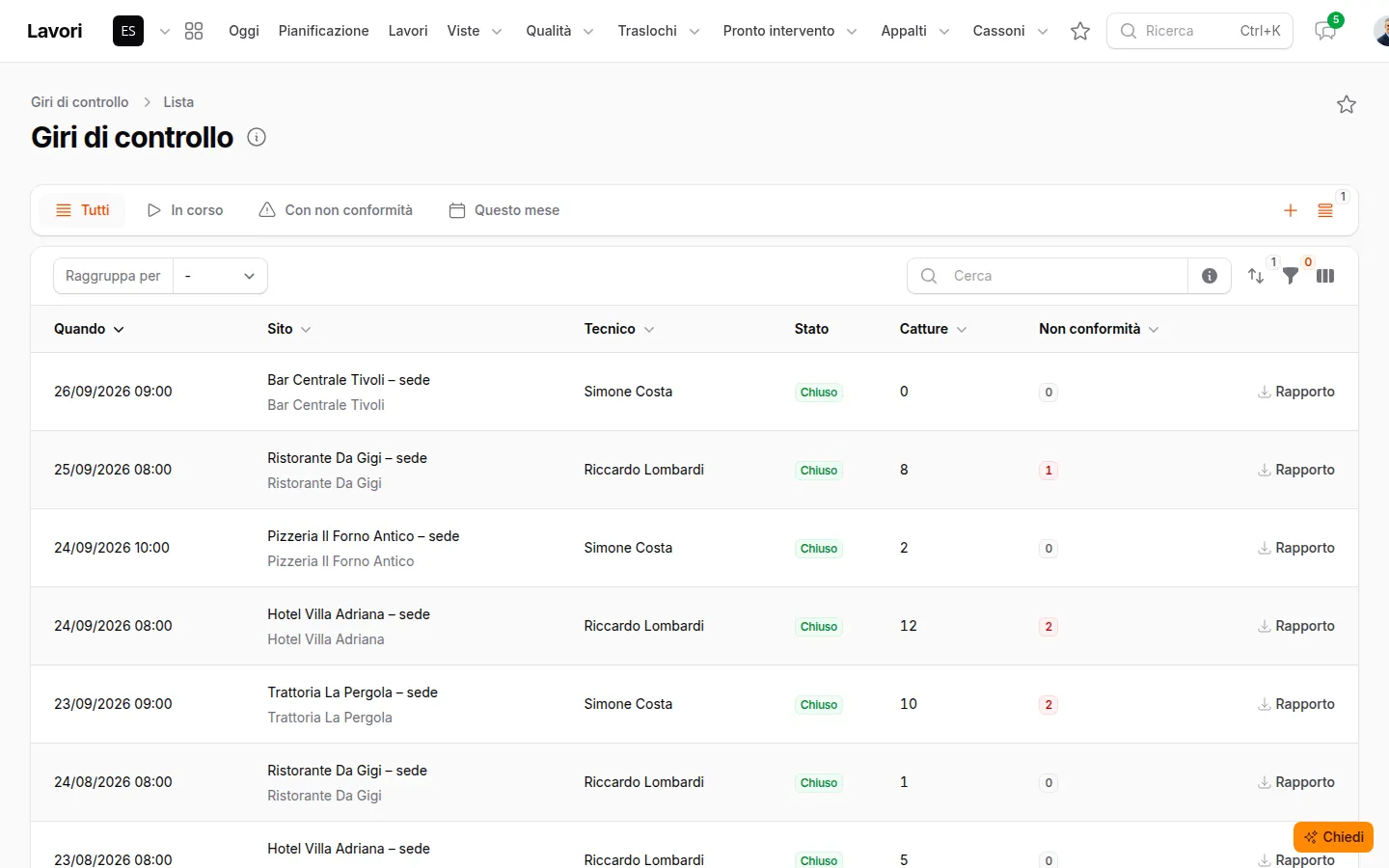1389x868 pixels.
Task: Open the Appalti dropdown
Action: pyautogui.click(x=915, y=31)
